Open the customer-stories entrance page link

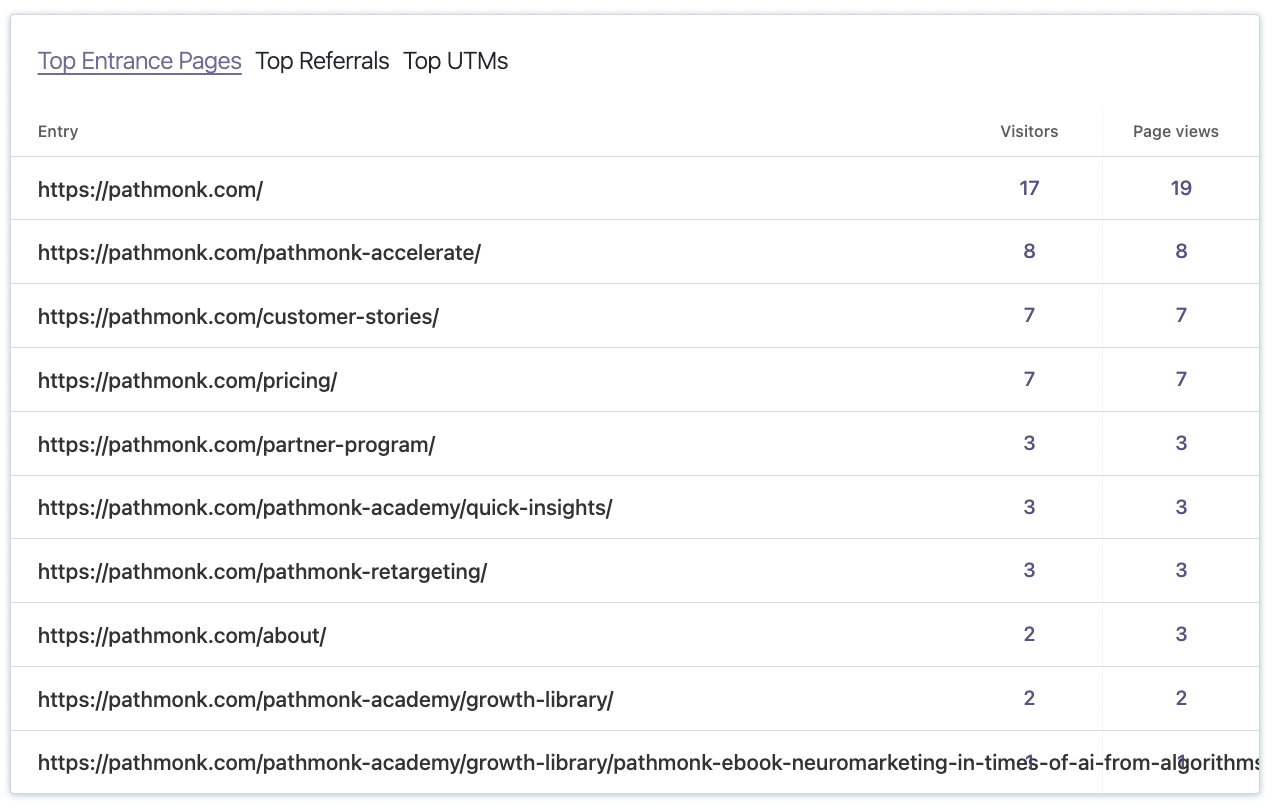point(238,316)
